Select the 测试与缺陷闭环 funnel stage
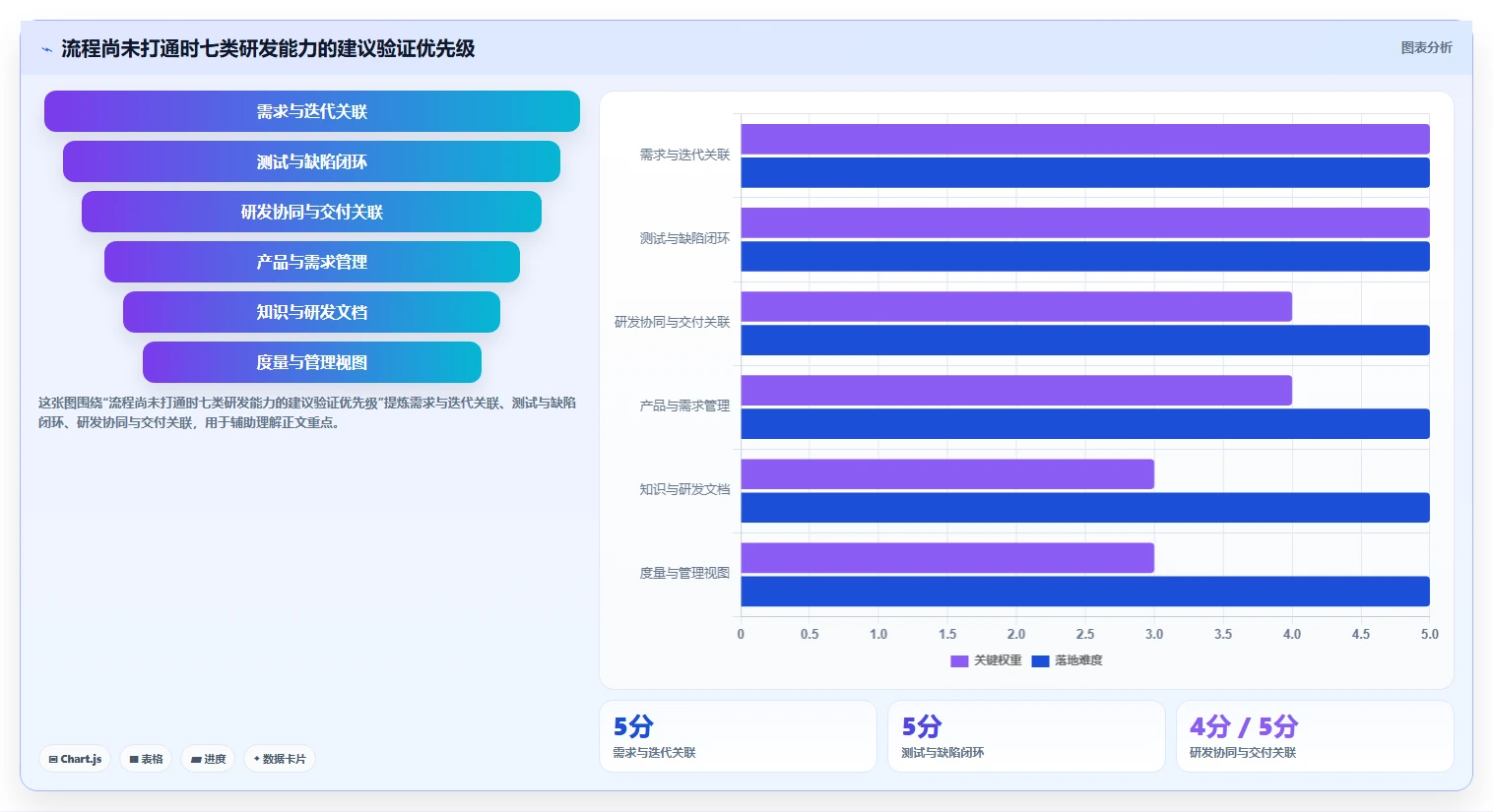Image resolution: width=1493 pixels, height=812 pixels. point(311,161)
